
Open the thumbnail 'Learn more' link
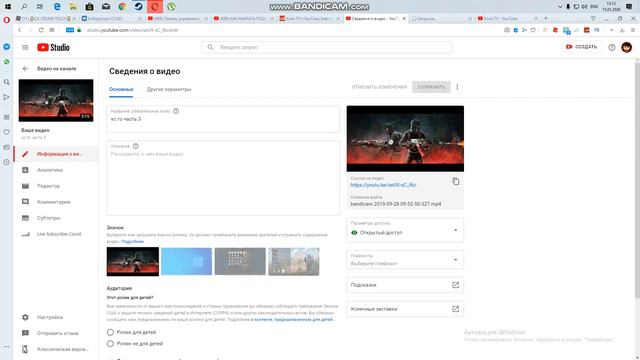click(132, 242)
